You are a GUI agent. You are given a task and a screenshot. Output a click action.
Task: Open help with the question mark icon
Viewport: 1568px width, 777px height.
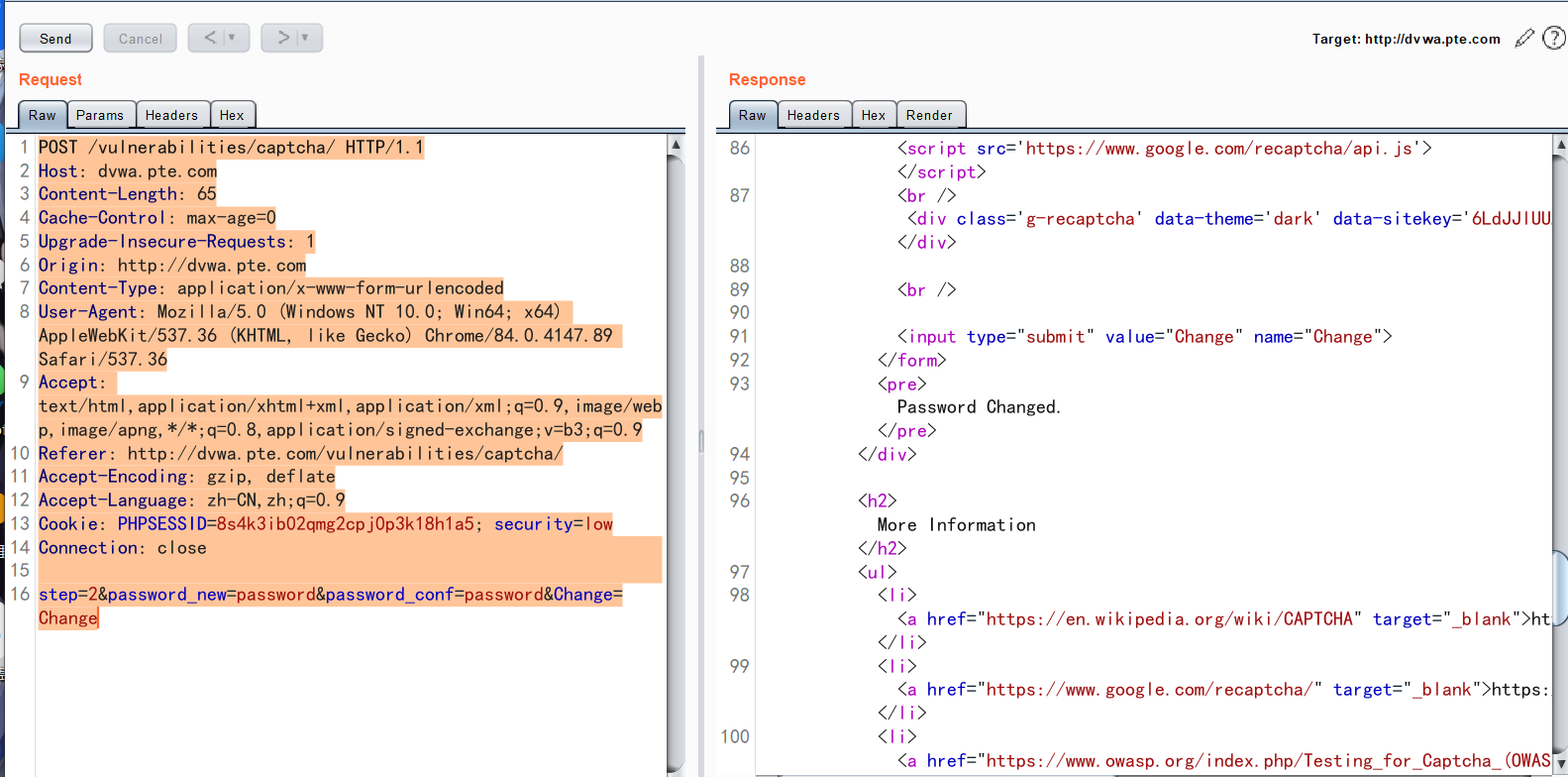coord(1554,38)
